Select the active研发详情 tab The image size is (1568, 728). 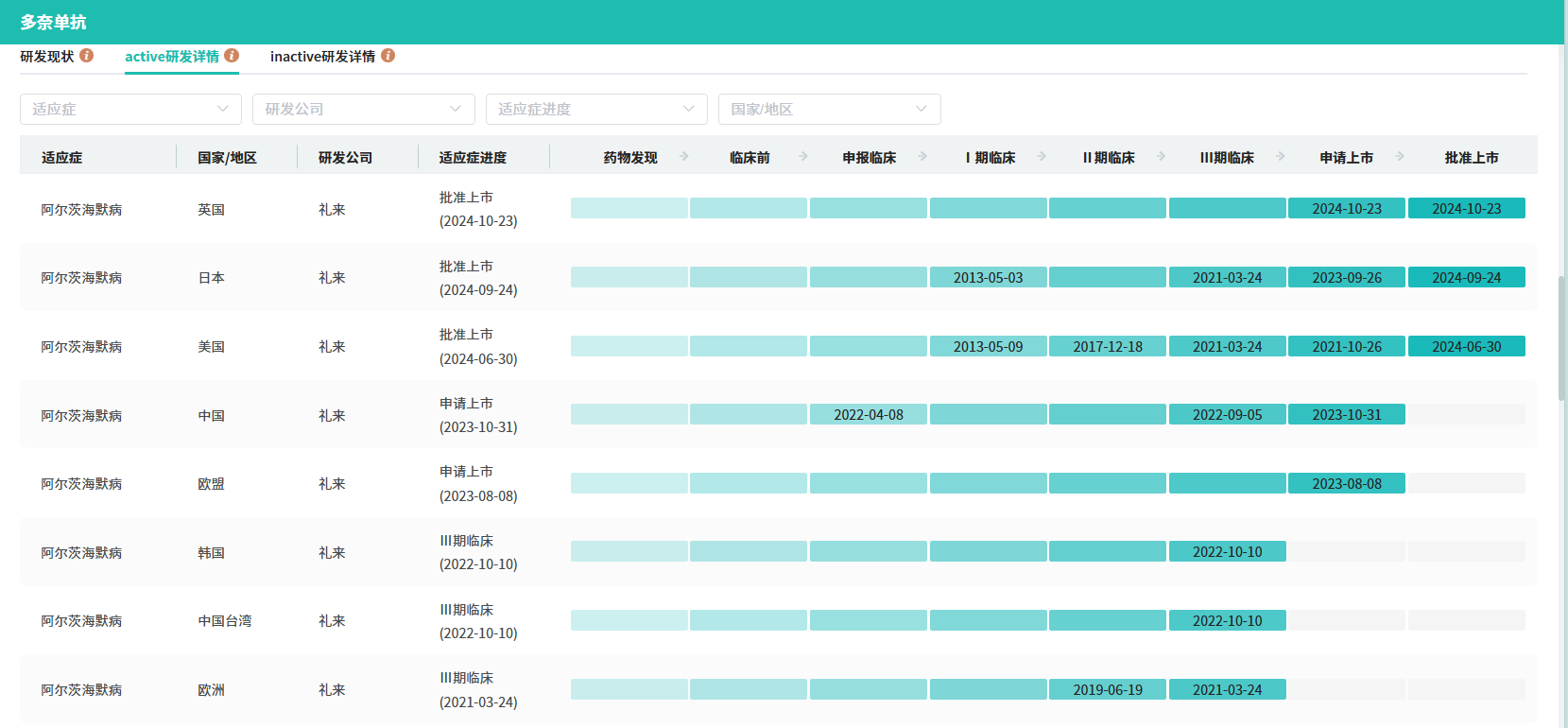click(x=172, y=57)
